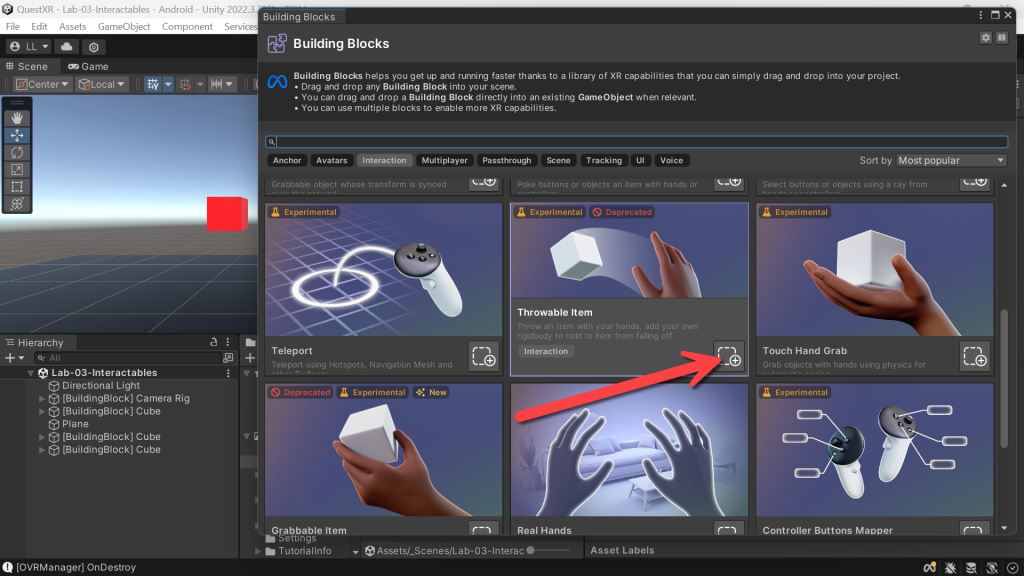The height and width of the screenshot is (576, 1024).
Task: Select the Rect tool
Action: [17, 186]
